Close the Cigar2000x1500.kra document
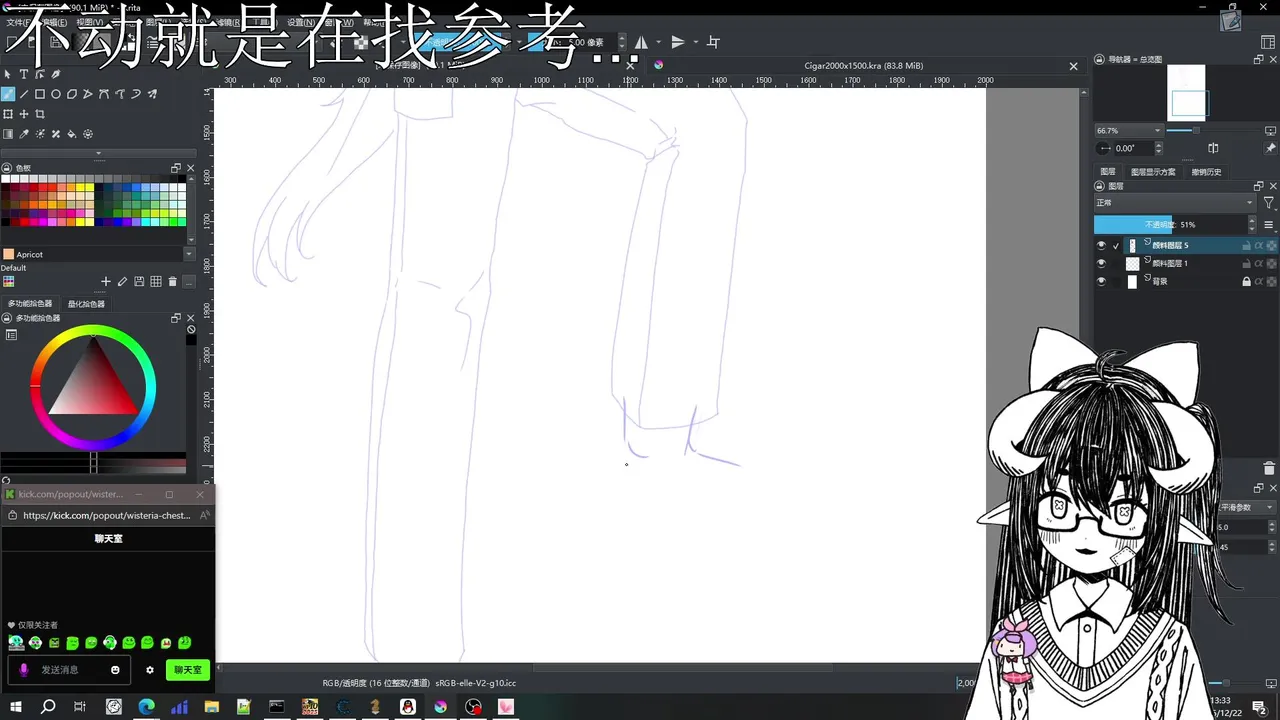The image size is (1280, 720). click(x=1074, y=66)
